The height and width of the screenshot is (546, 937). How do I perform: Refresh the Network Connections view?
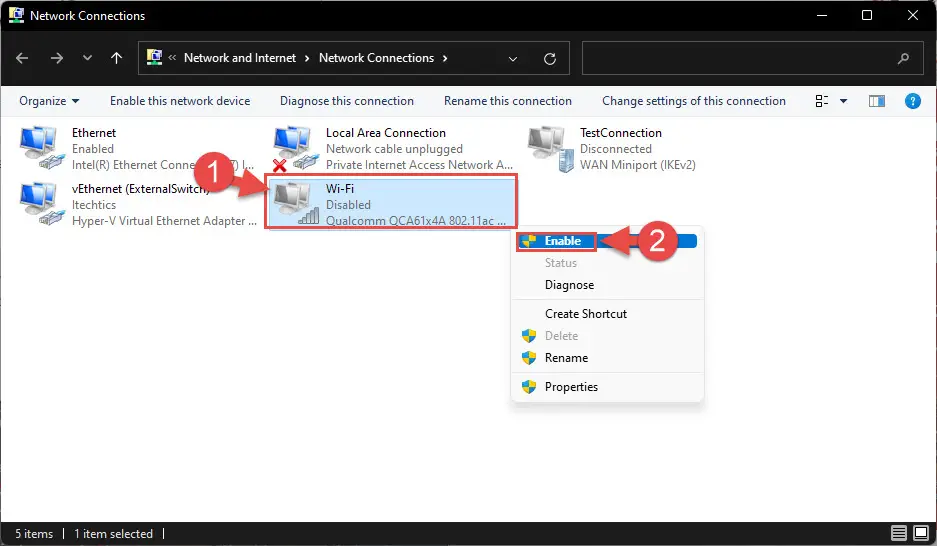(x=550, y=59)
